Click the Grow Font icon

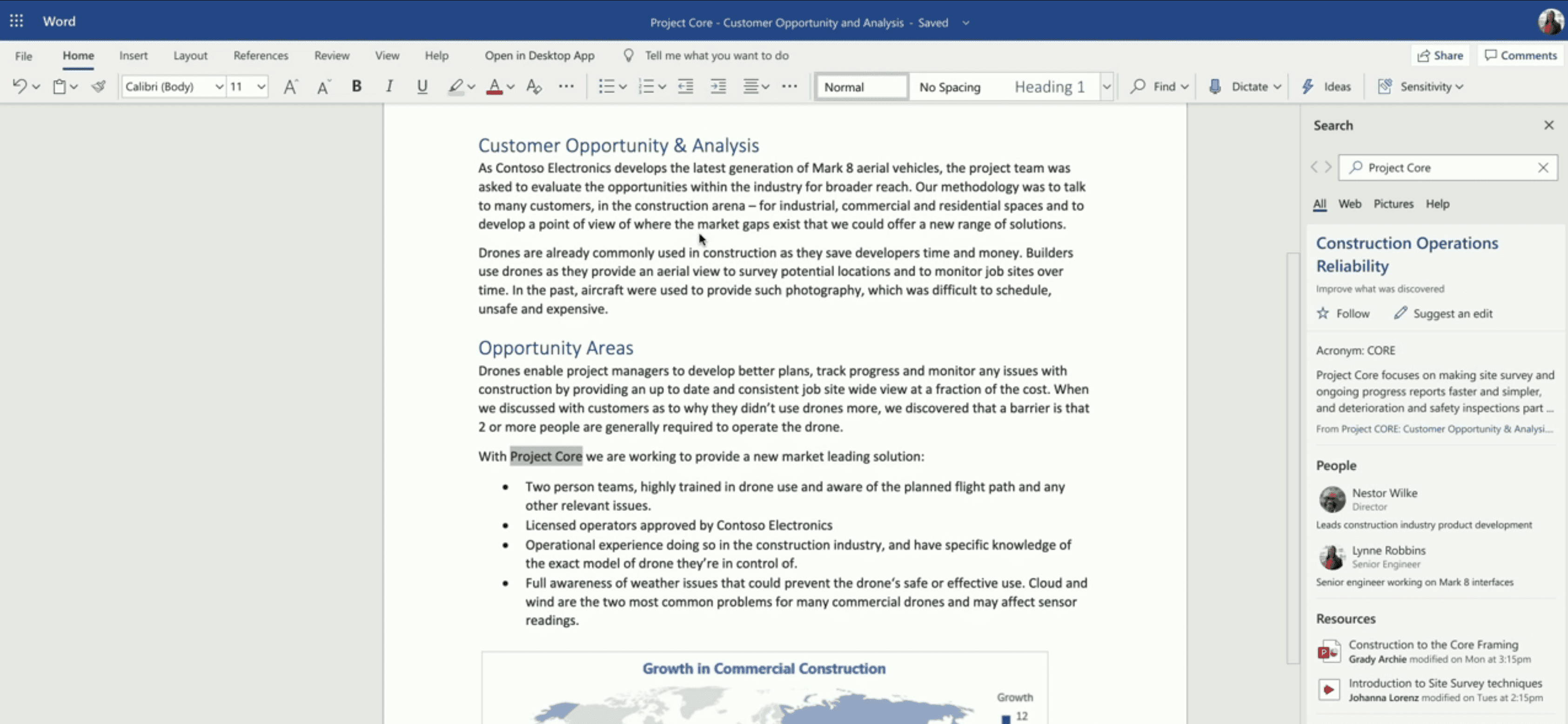[x=290, y=87]
